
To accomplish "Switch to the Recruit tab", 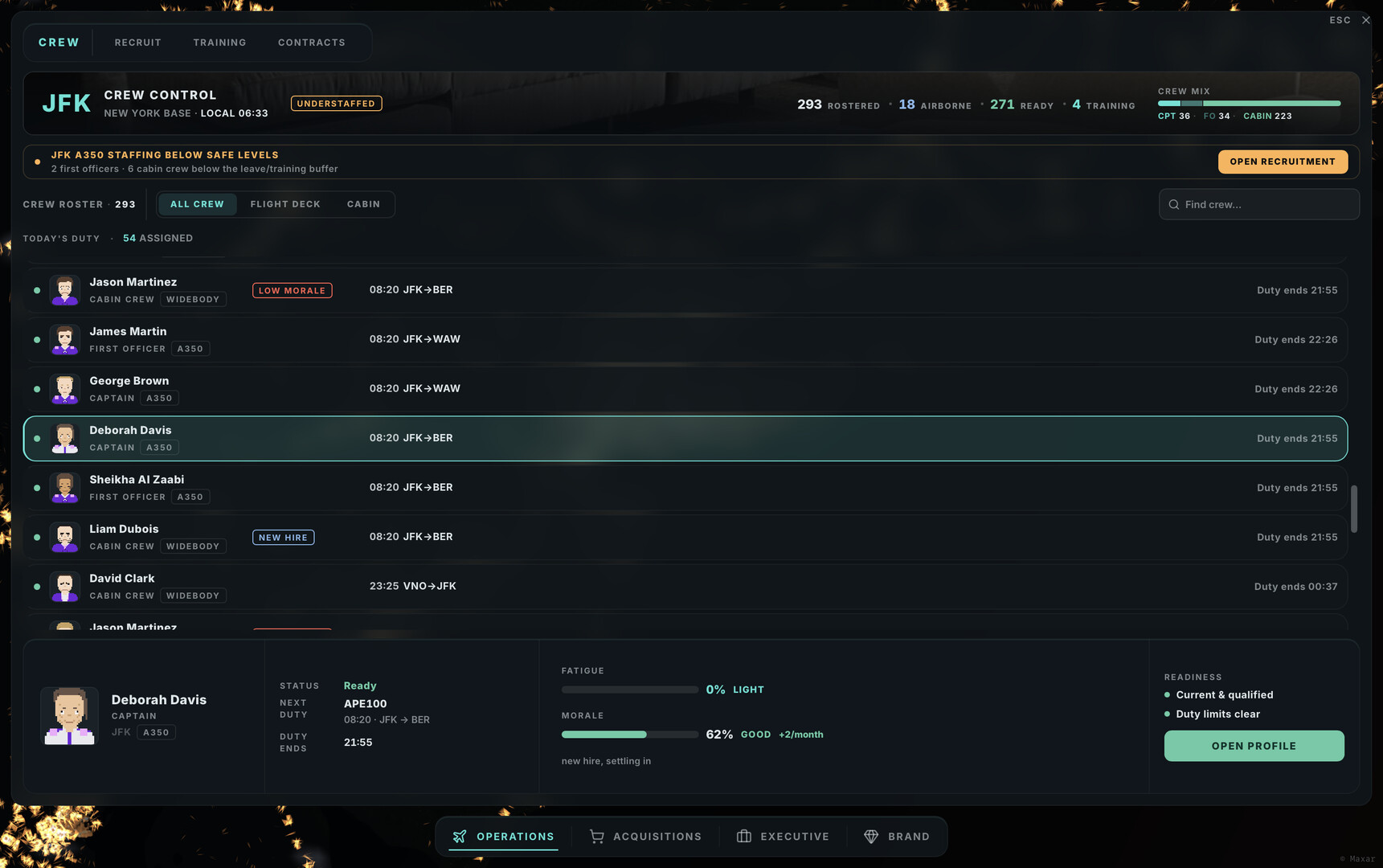I will [138, 43].
